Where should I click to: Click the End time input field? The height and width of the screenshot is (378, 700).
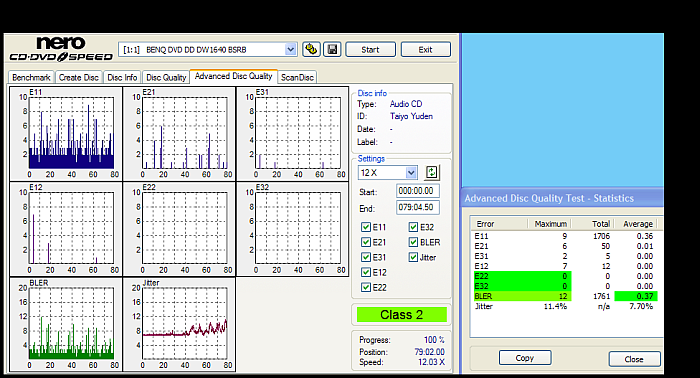[418, 207]
